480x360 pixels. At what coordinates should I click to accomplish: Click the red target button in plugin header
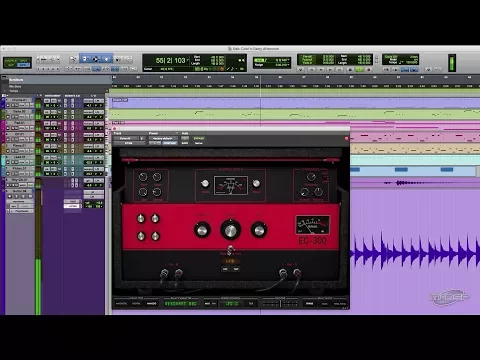(346, 138)
